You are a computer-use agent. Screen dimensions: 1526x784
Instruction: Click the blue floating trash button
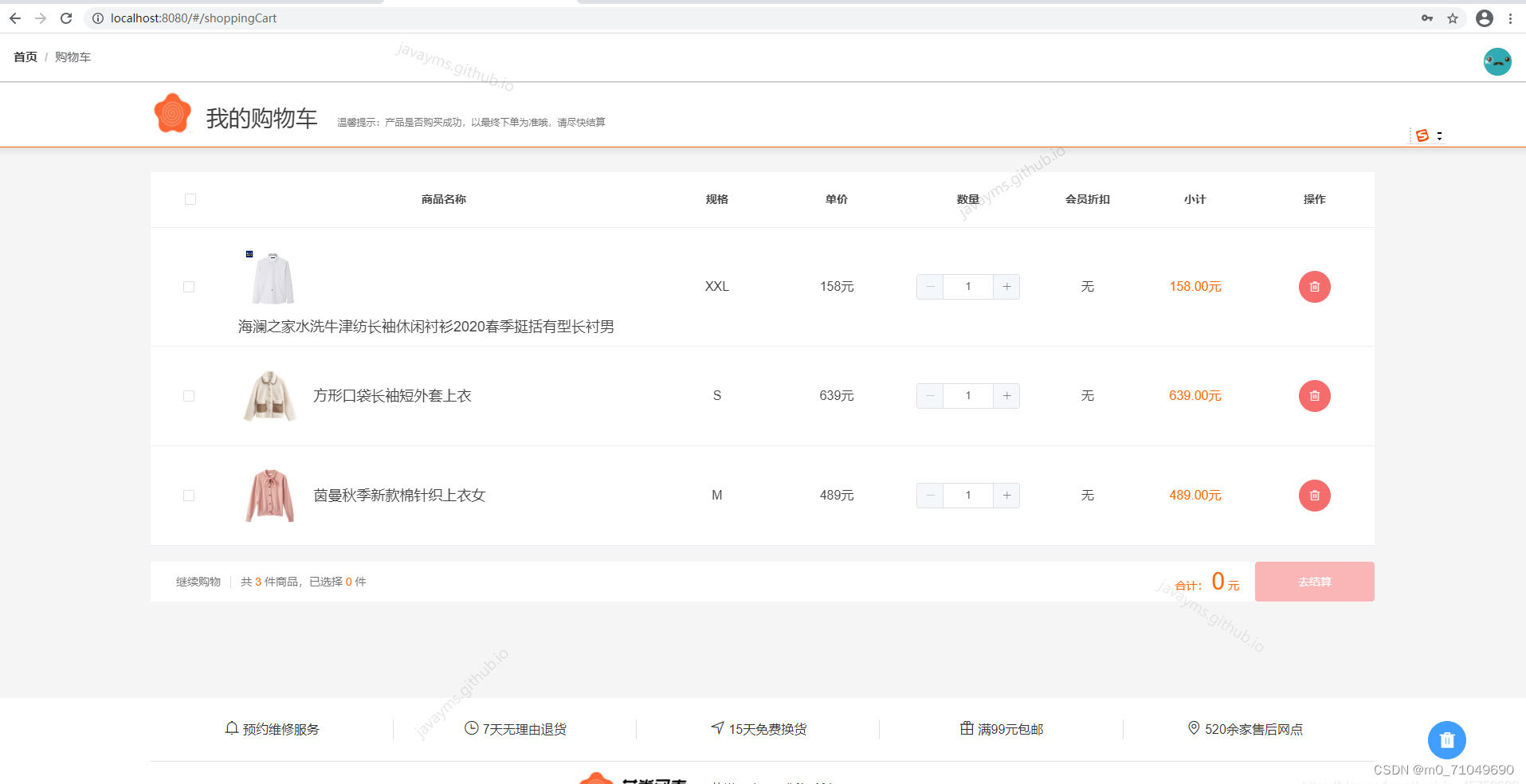(1446, 739)
